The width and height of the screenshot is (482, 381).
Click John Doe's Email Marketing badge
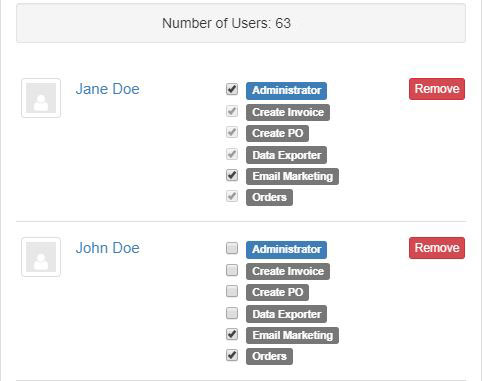pyautogui.click(x=292, y=335)
